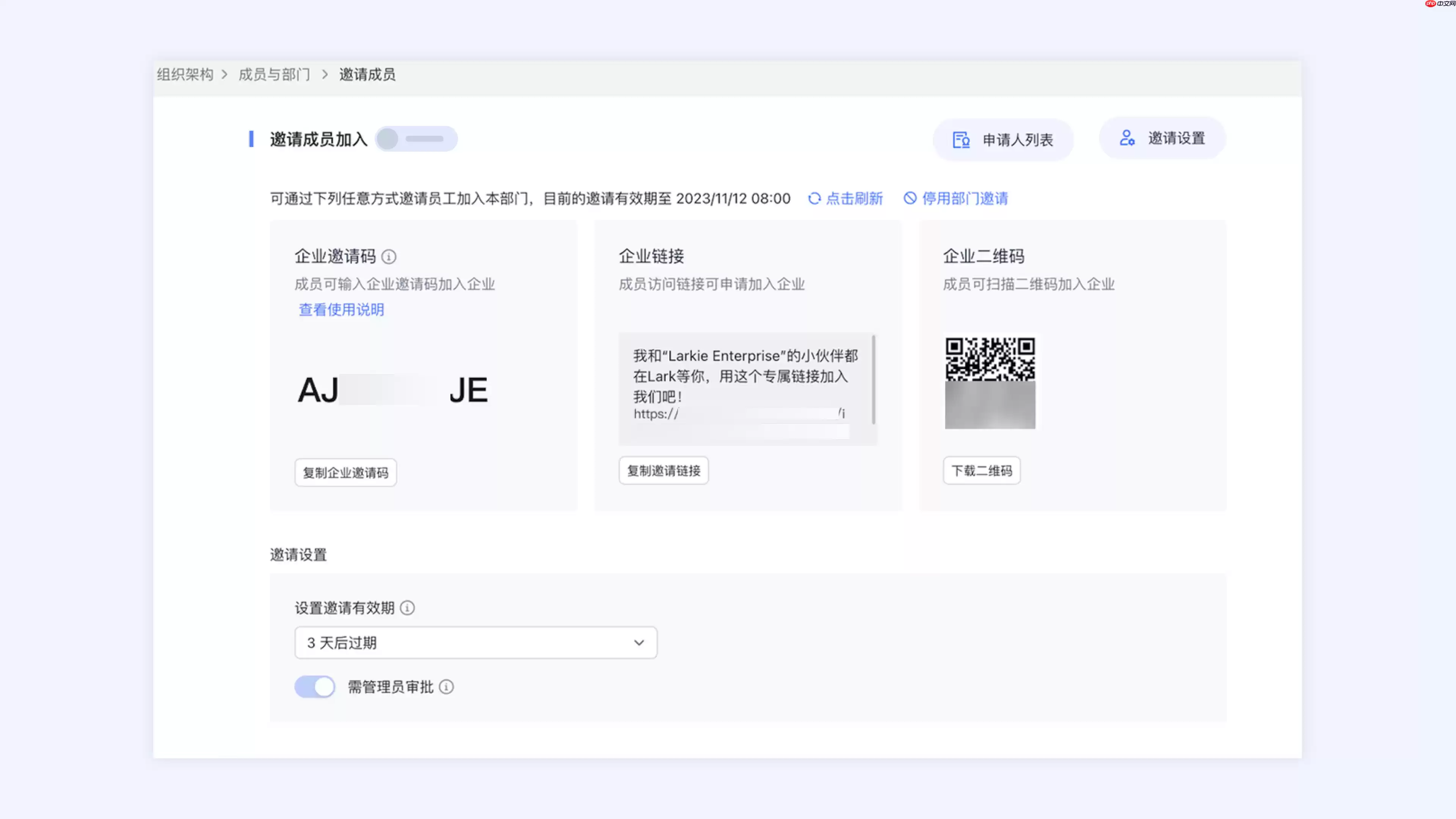Click the prohibit icon next to 停用部门邀请
Viewport: 1456px width, 819px height.
click(910, 198)
